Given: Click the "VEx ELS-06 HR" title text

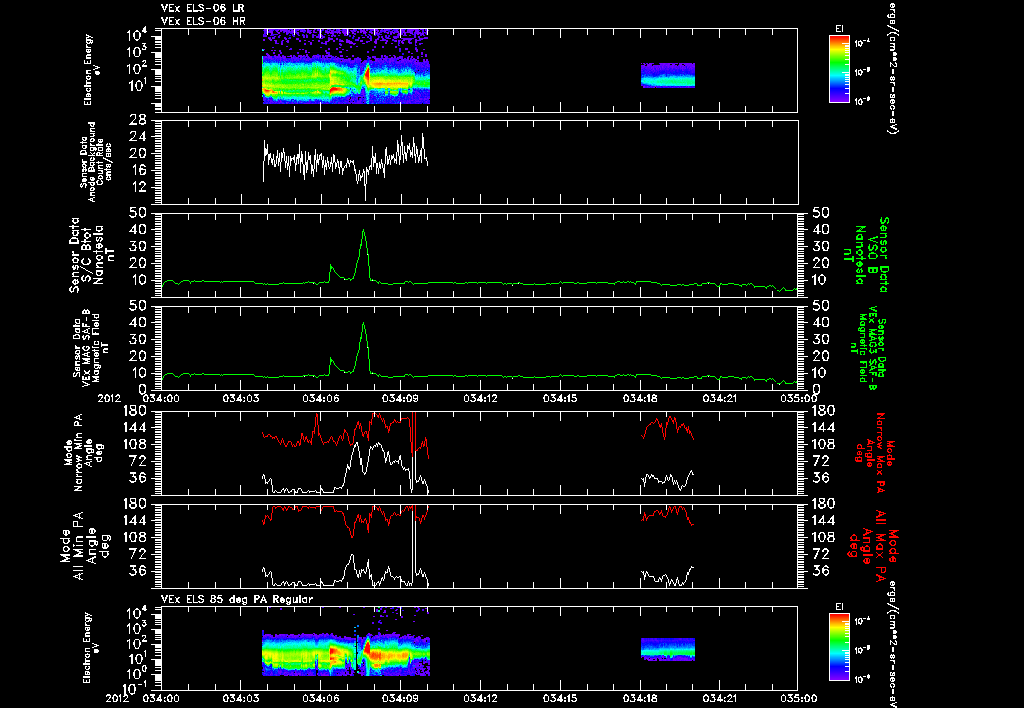Looking at the screenshot, I should click(202, 21).
